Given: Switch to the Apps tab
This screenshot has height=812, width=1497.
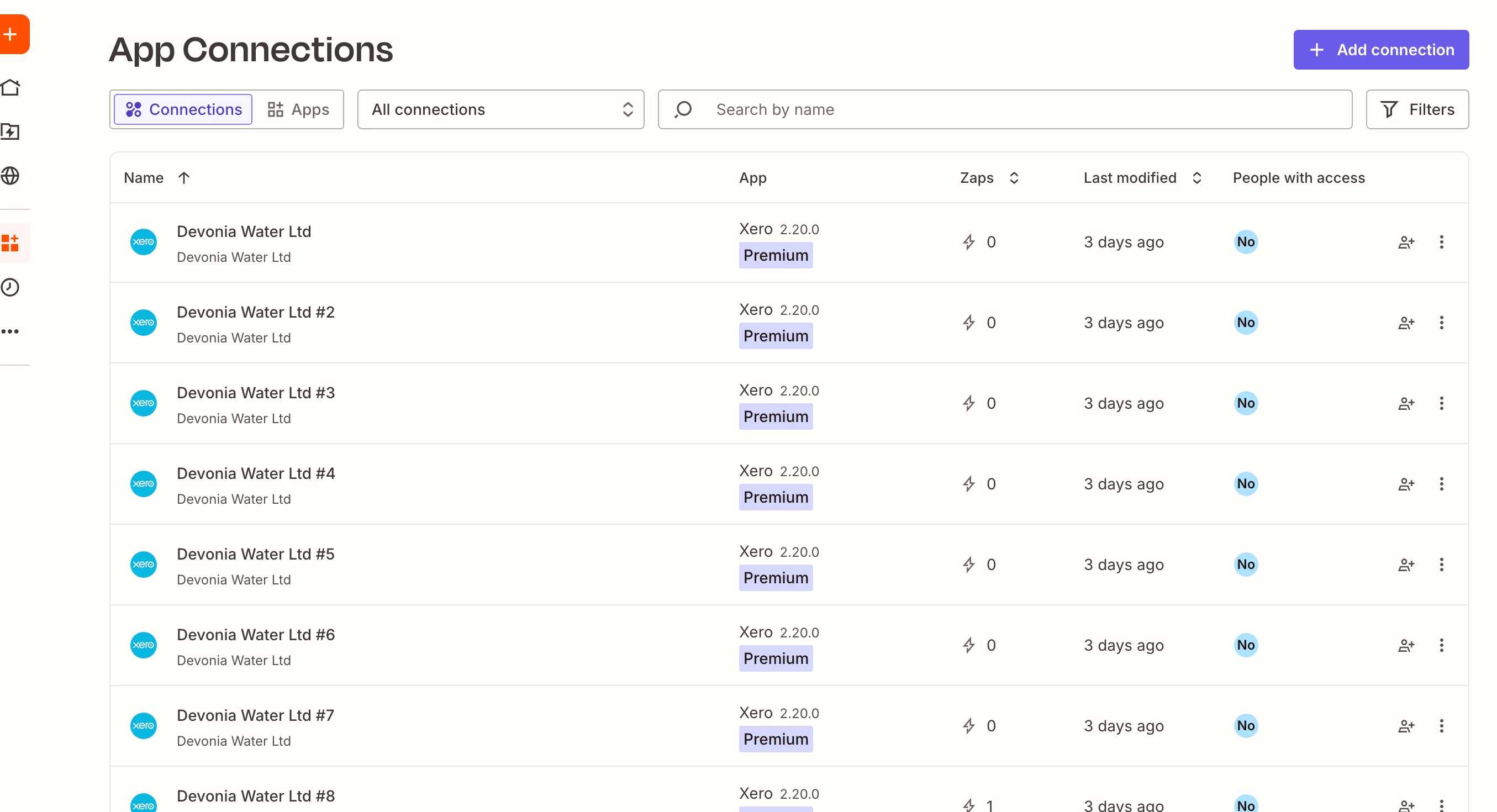Looking at the screenshot, I should coord(298,109).
